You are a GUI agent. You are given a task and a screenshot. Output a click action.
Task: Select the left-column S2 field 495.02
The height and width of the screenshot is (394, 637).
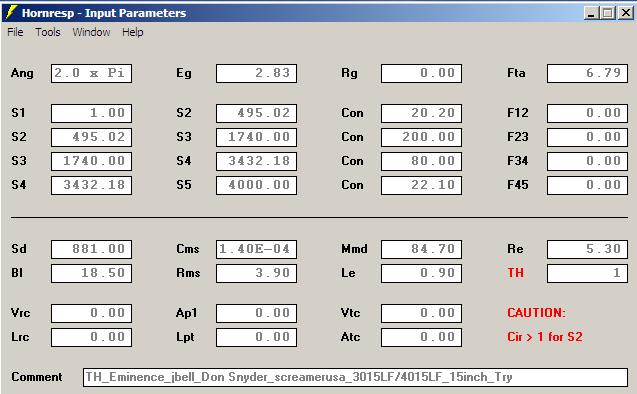(x=91, y=137)
